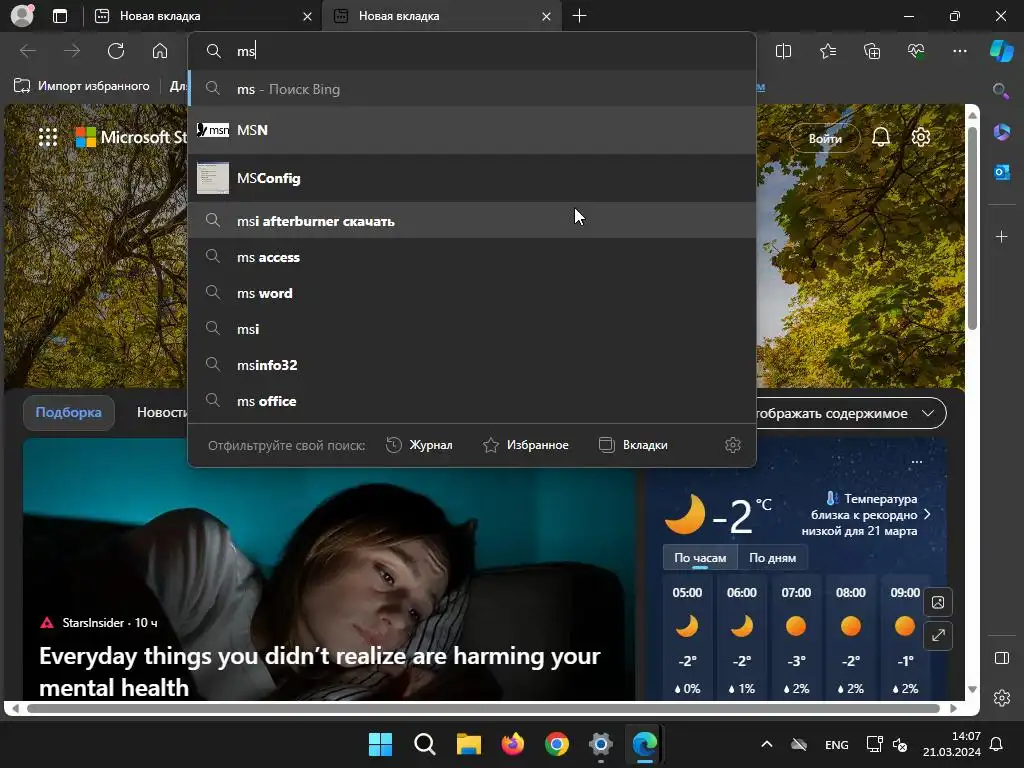This screenshot has height=768, width=1024.
Task: Switch weather to По дням
Action: tap(772, 558)
